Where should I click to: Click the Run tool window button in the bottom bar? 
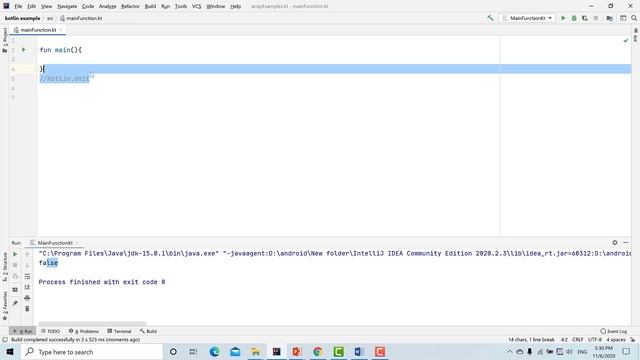coord(23,331)
